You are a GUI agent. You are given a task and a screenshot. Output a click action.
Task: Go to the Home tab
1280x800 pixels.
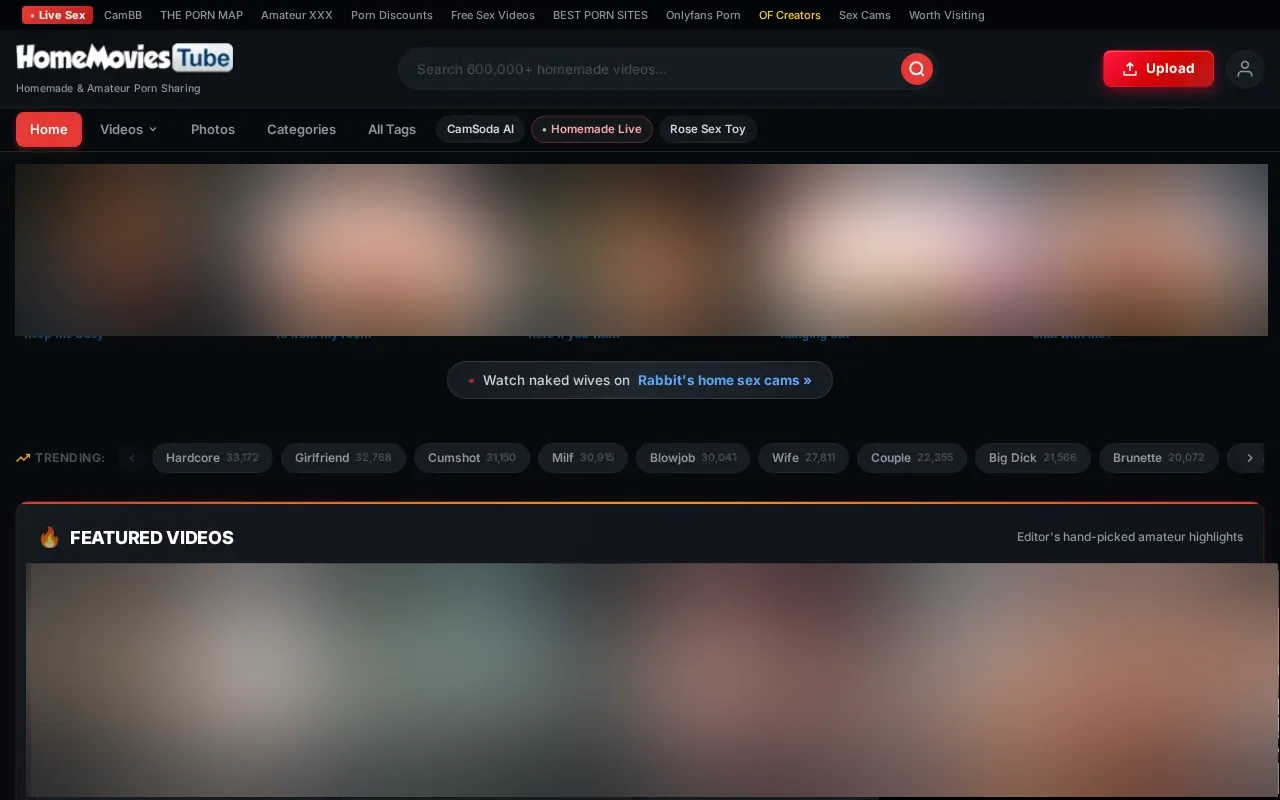point(49,129)
